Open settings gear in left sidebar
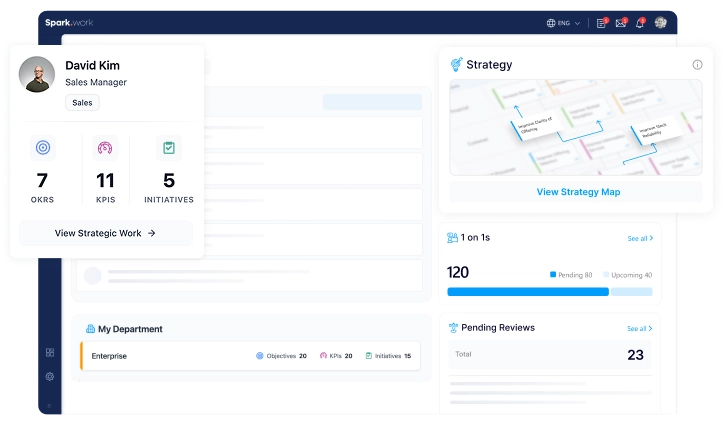The height and width of the screenshot is (425, 727). 50,376
